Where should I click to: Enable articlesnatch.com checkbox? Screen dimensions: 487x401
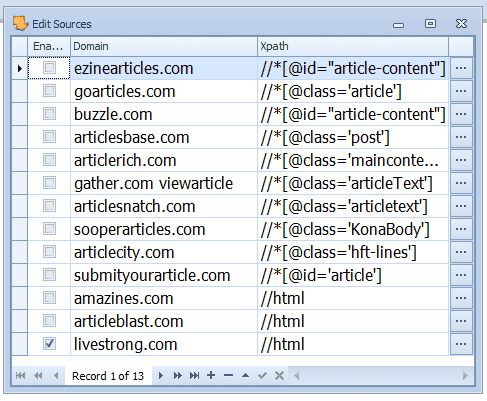[49, 206]
